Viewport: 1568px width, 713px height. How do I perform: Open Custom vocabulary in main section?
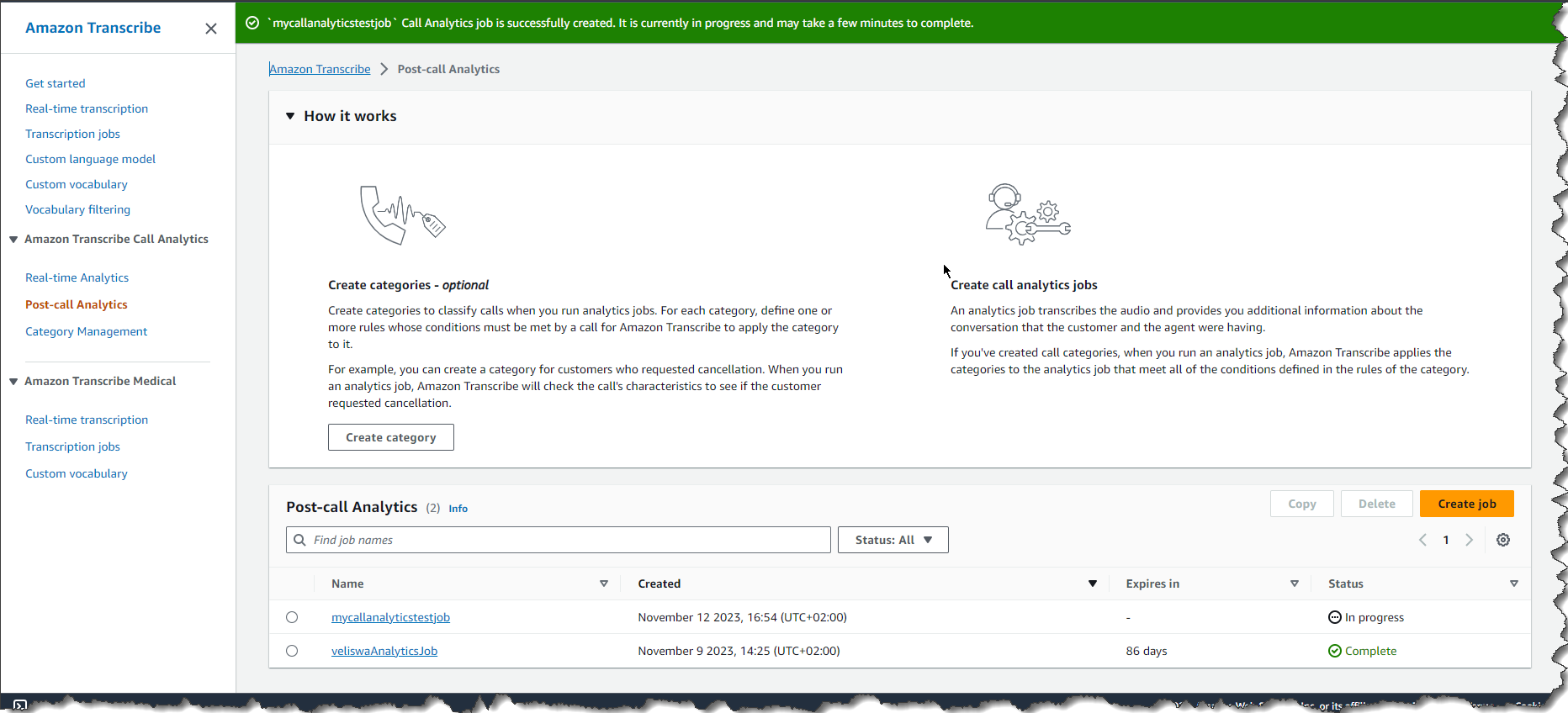point(77,184)
